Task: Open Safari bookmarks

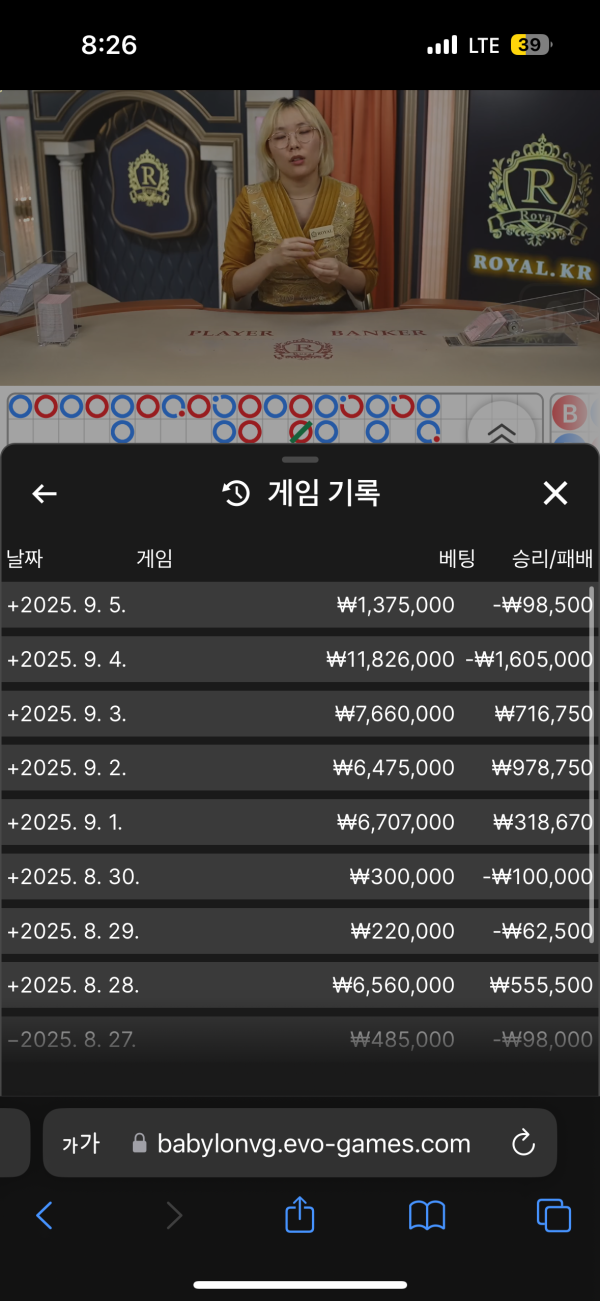Action: (427, 1215)
